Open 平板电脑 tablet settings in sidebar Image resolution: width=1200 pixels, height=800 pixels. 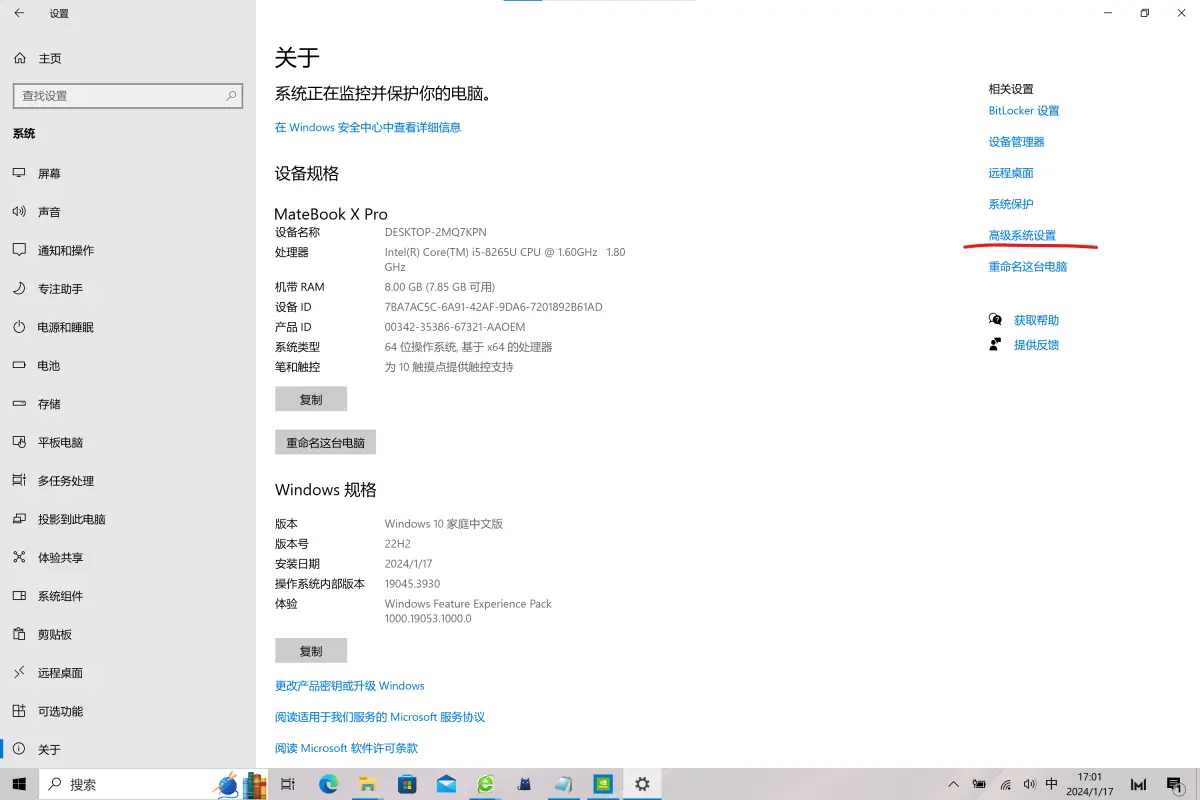pyautogui.click(x=128, y=442)
